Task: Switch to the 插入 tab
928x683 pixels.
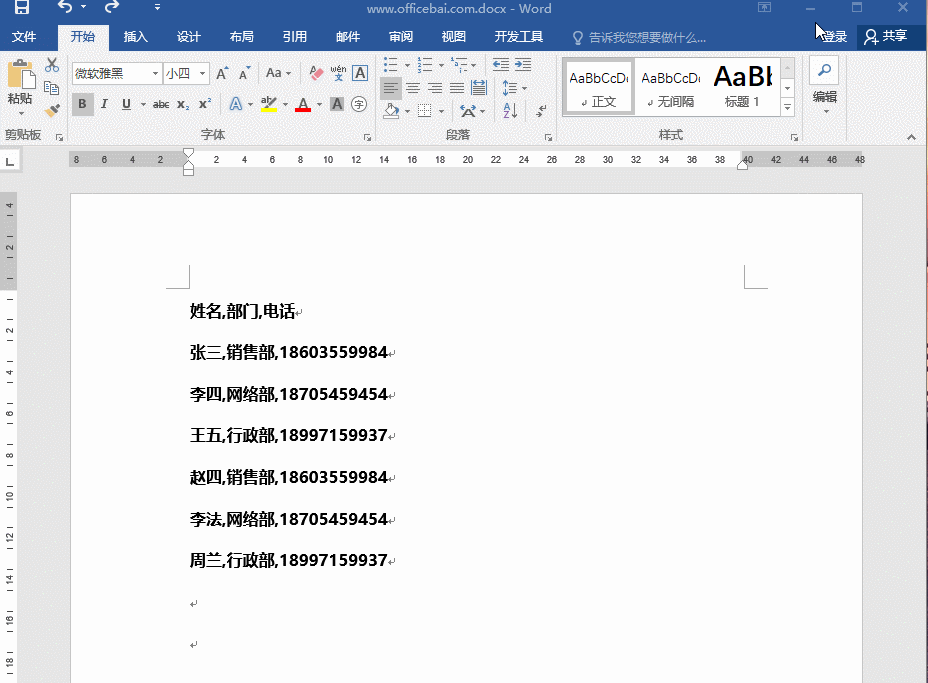Action: click(136, 37)
